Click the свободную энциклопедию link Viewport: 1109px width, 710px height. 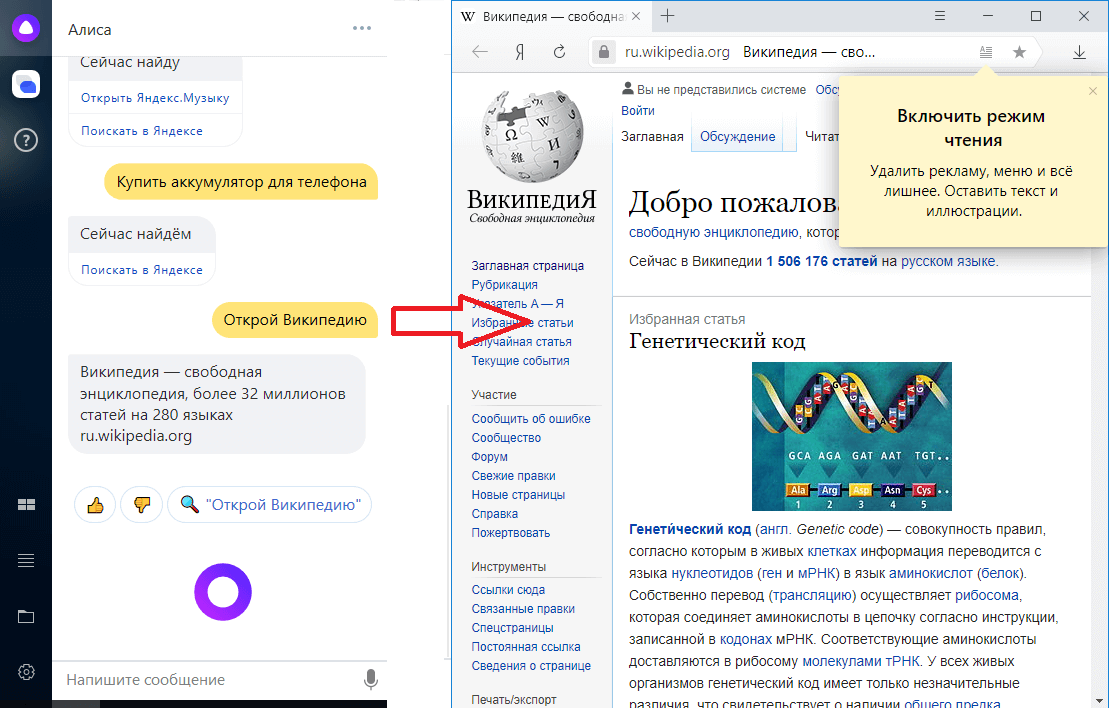coord(714,232)
